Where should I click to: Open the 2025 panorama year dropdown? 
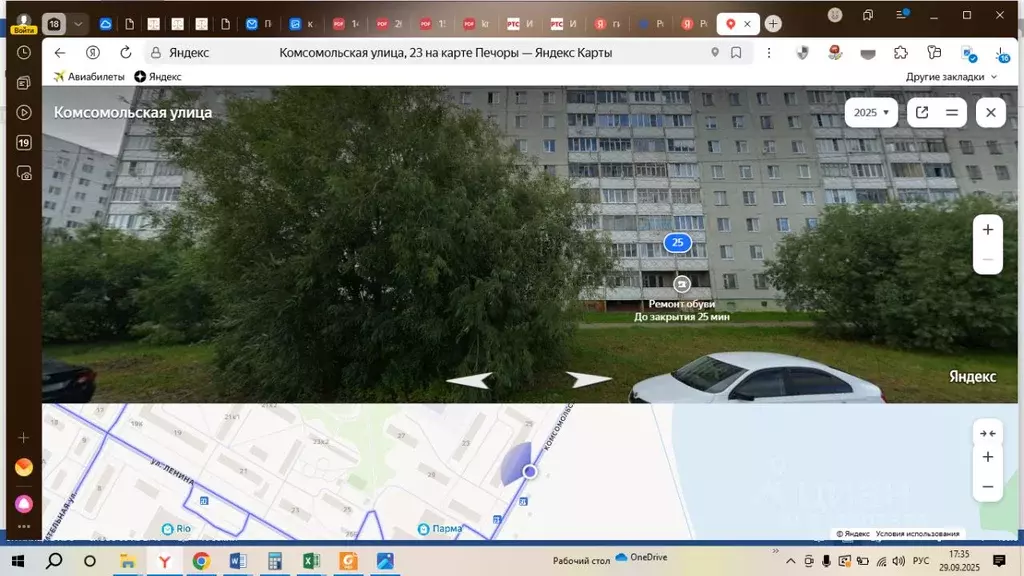(x=870, y=112)
